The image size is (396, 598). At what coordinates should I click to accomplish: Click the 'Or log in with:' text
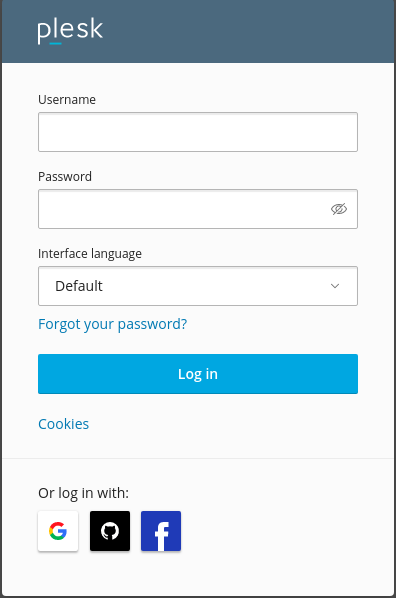pos(84,493)
